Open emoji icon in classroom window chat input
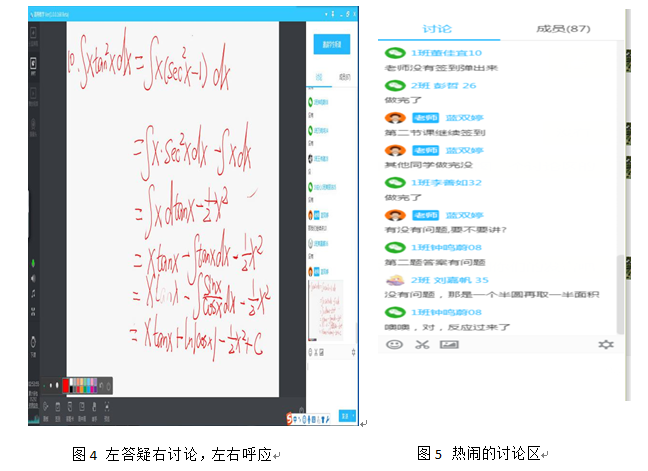 (x=311, y=352)
